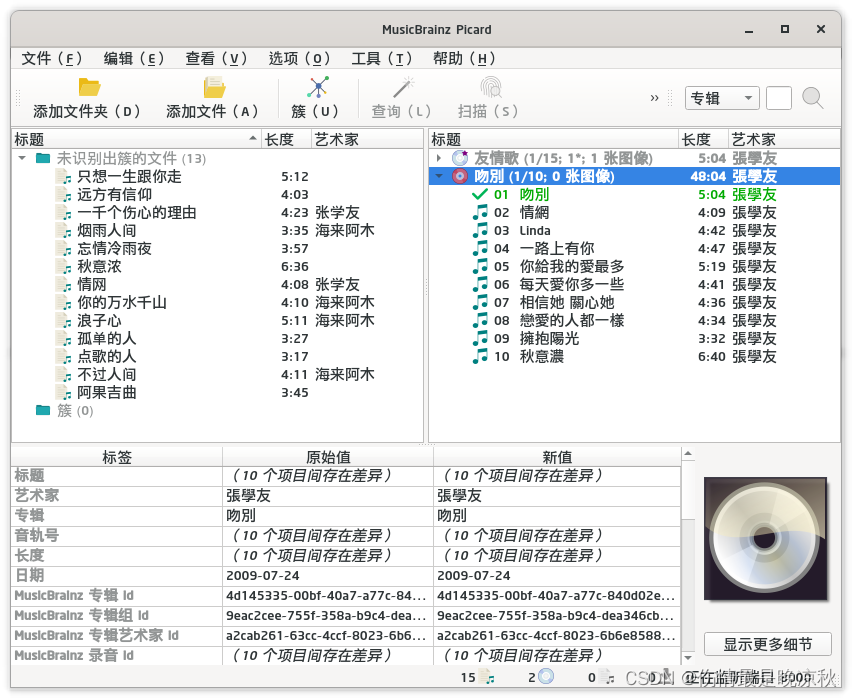This screenshot has width=852, height=698.
Task: Click the magnifier search icon in toolbar
Action: coord(812,98)
